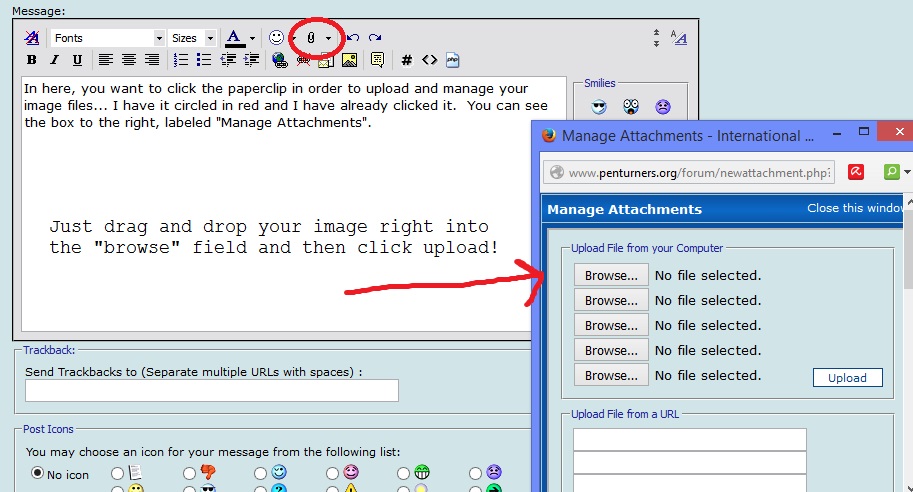Switch to the Manage Attachments browser tab

(680, 135)
